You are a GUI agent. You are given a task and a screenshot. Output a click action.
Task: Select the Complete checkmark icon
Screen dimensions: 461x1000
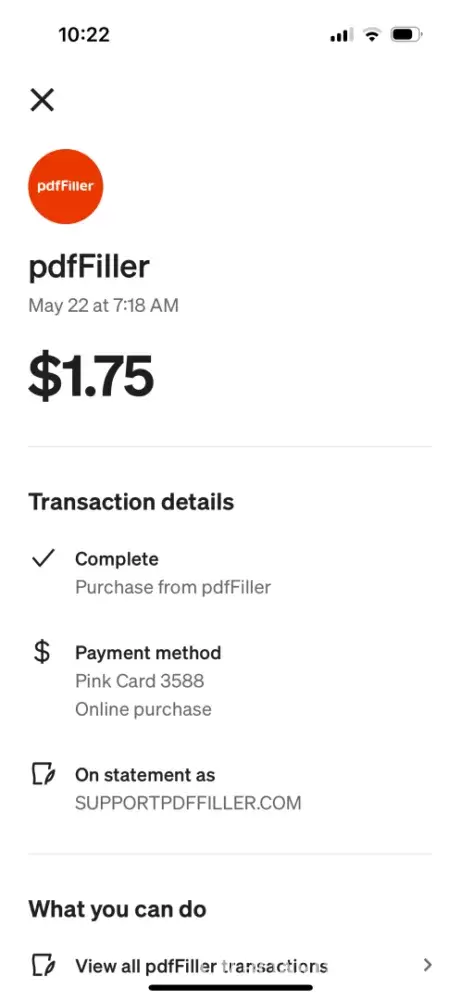43,559
